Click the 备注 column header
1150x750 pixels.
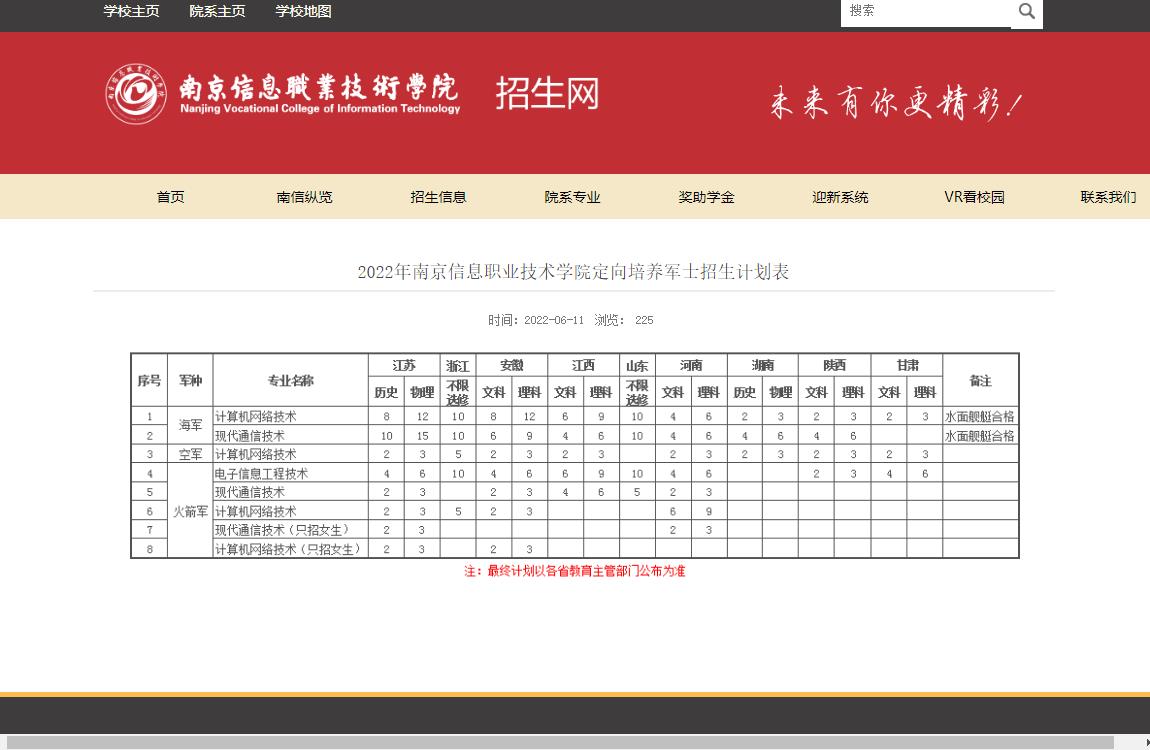pos(980,381)
